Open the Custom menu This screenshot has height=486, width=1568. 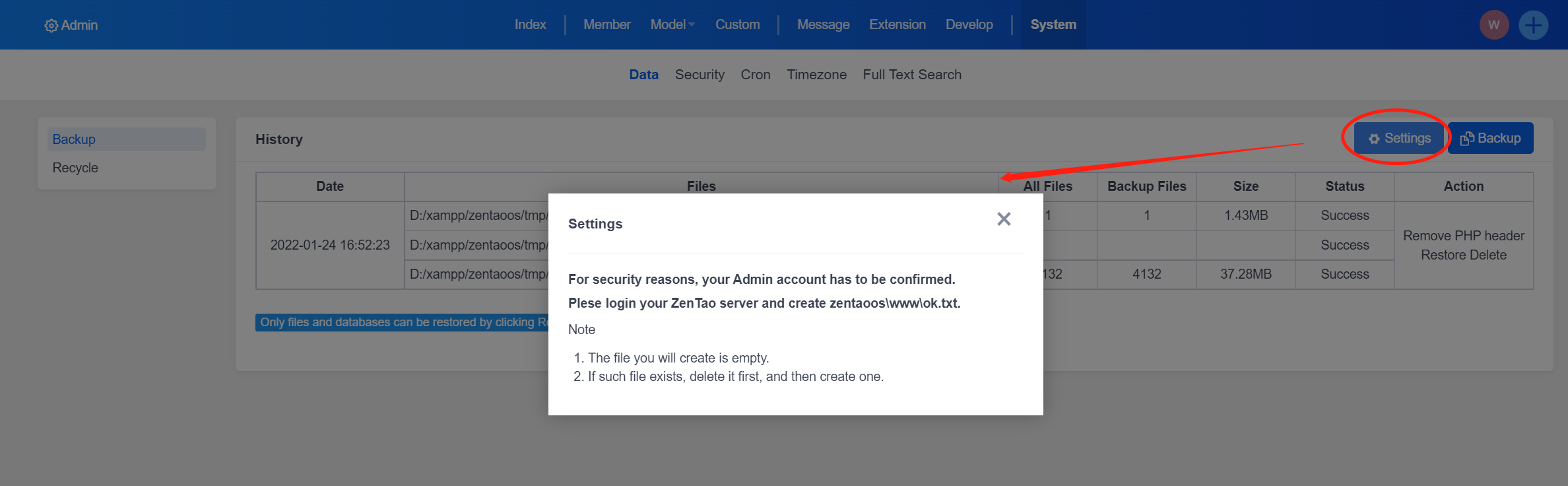point(737,24)
